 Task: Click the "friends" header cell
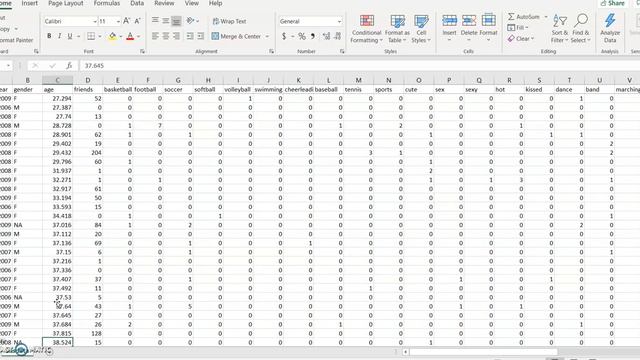(x=88, y=89)
